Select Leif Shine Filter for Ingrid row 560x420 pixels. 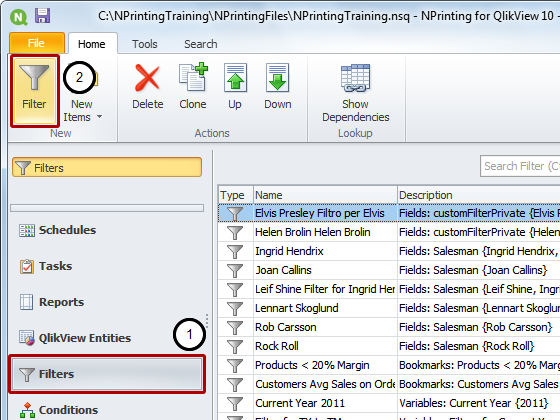pyautogui.click(x=389, y=289)
